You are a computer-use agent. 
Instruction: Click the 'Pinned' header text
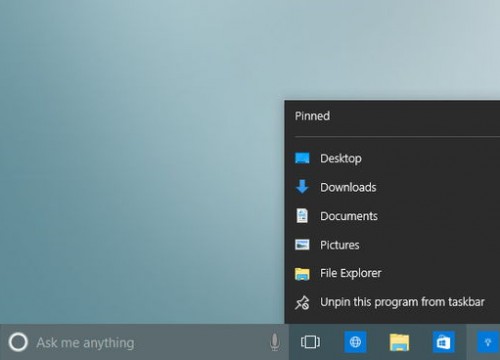(x=312, y=116)
